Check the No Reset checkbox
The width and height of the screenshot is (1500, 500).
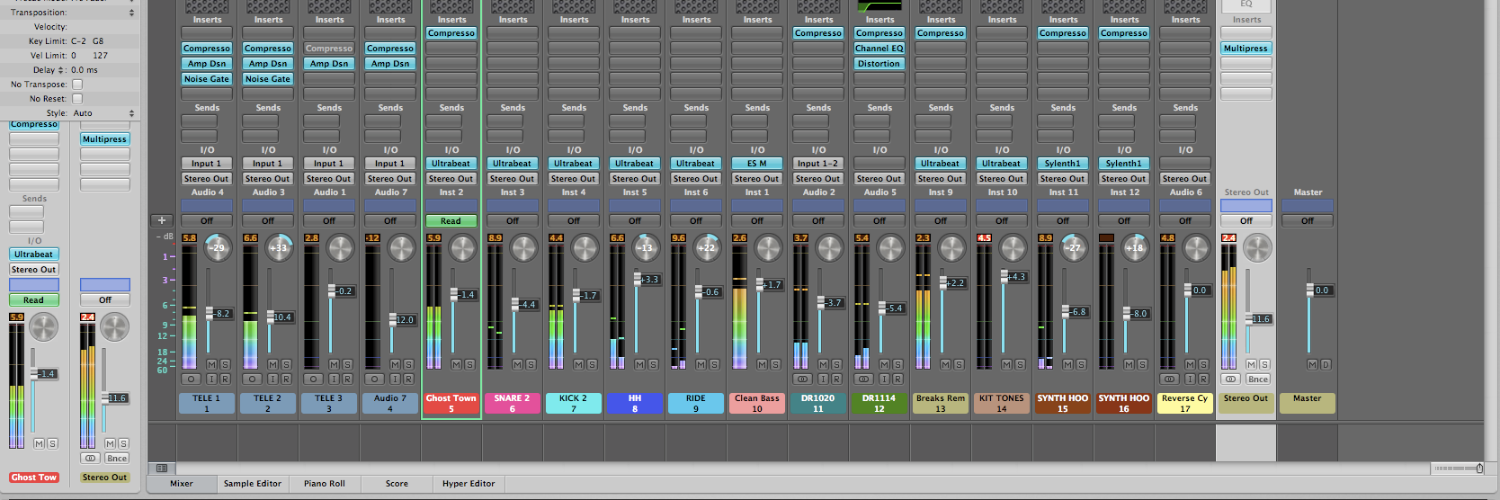click(77, 99)
